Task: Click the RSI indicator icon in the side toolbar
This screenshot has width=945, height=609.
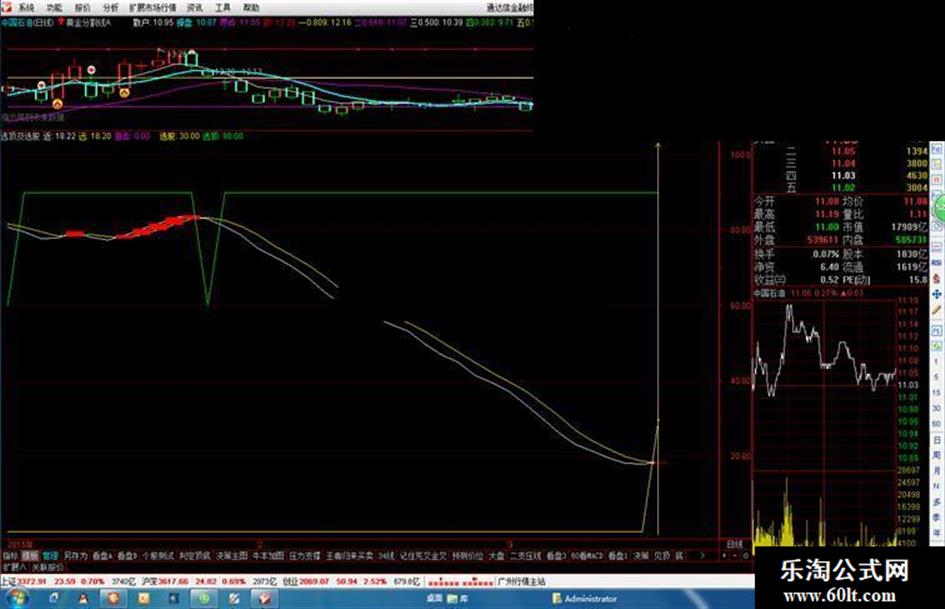Action: [937, 262]
